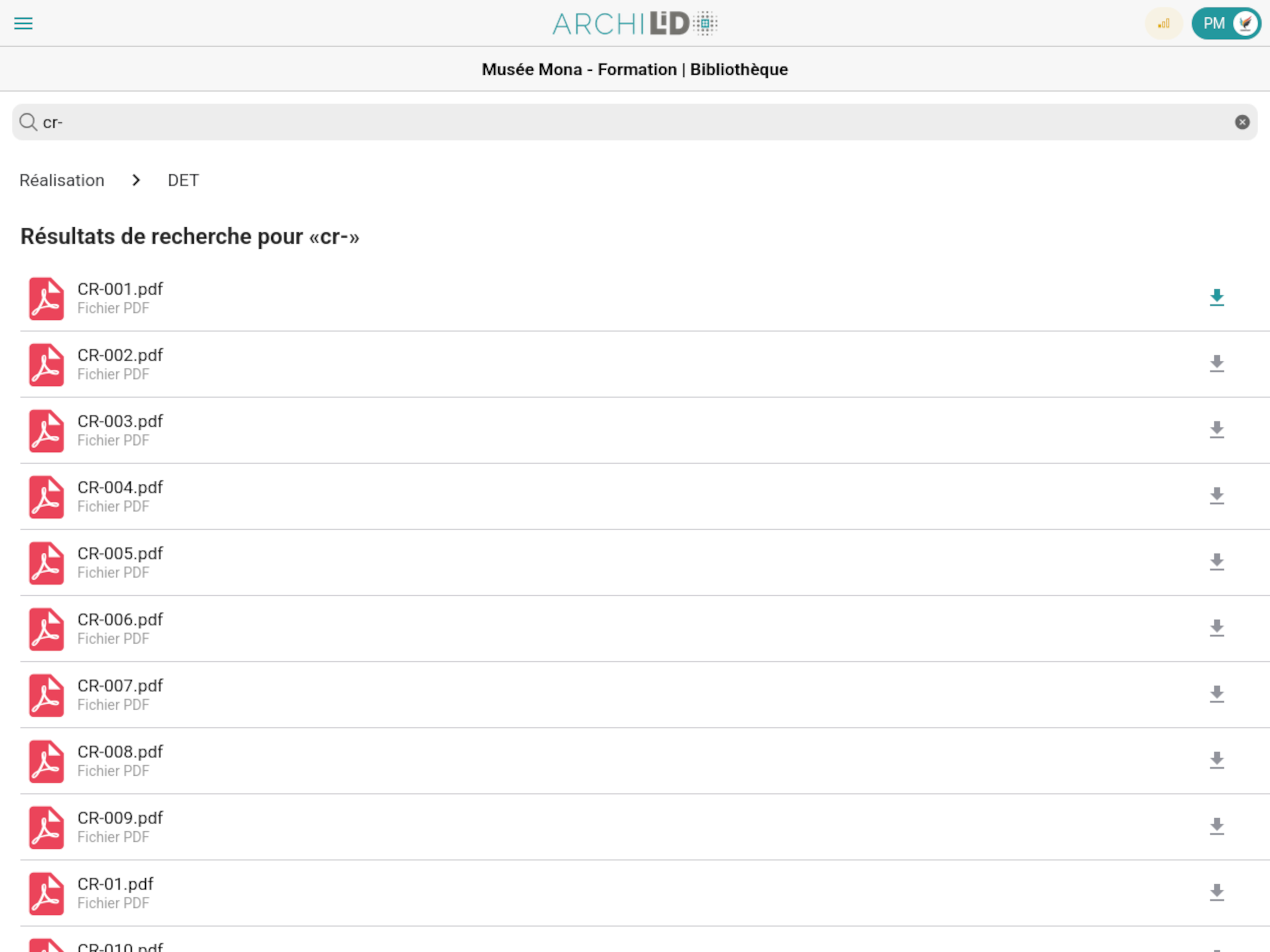Screen dimensions: 1270x952
Task: Download CR-003.pdf
Action: [1217, 430]
